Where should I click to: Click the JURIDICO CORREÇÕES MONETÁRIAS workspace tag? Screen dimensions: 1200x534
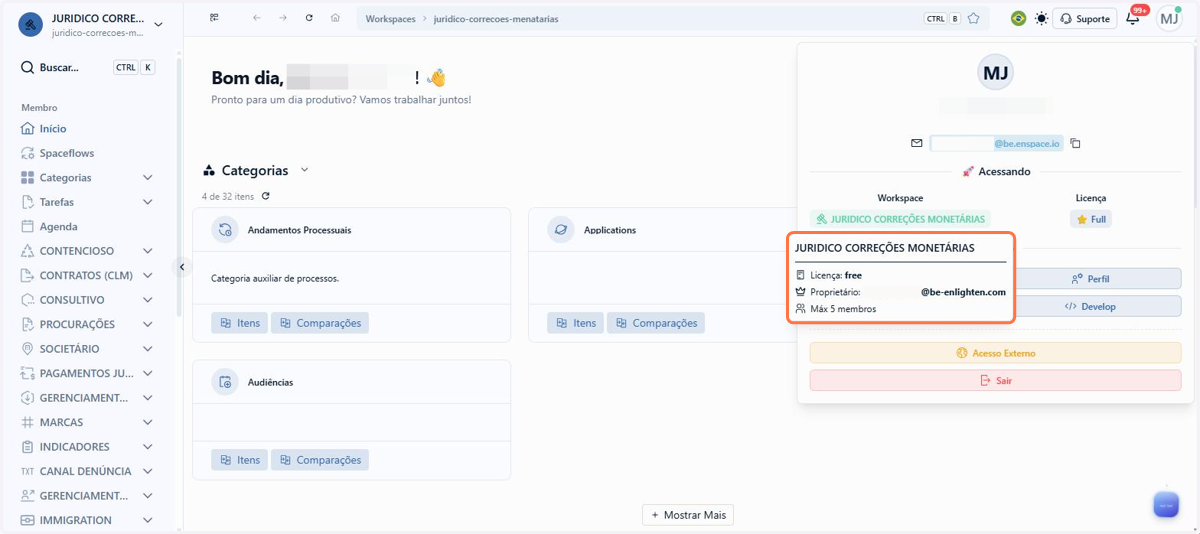coord(900,219)
